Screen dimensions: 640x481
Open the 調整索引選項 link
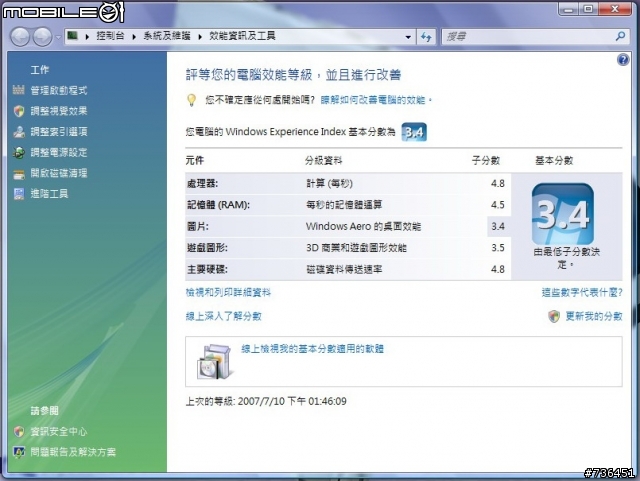pyautogui.click(x=59, y=131)
